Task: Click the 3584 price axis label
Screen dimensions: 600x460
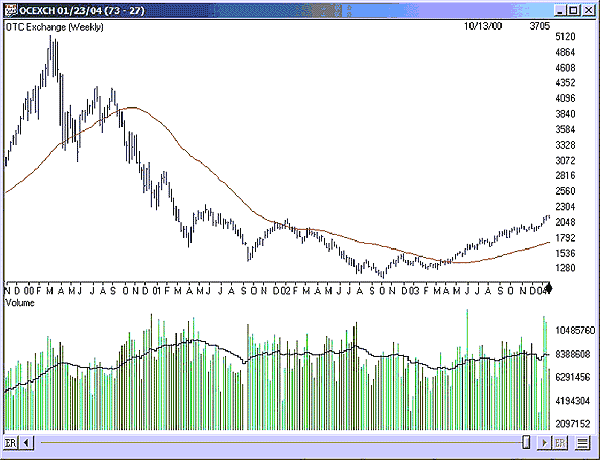Action: click(x=565, y=129)
